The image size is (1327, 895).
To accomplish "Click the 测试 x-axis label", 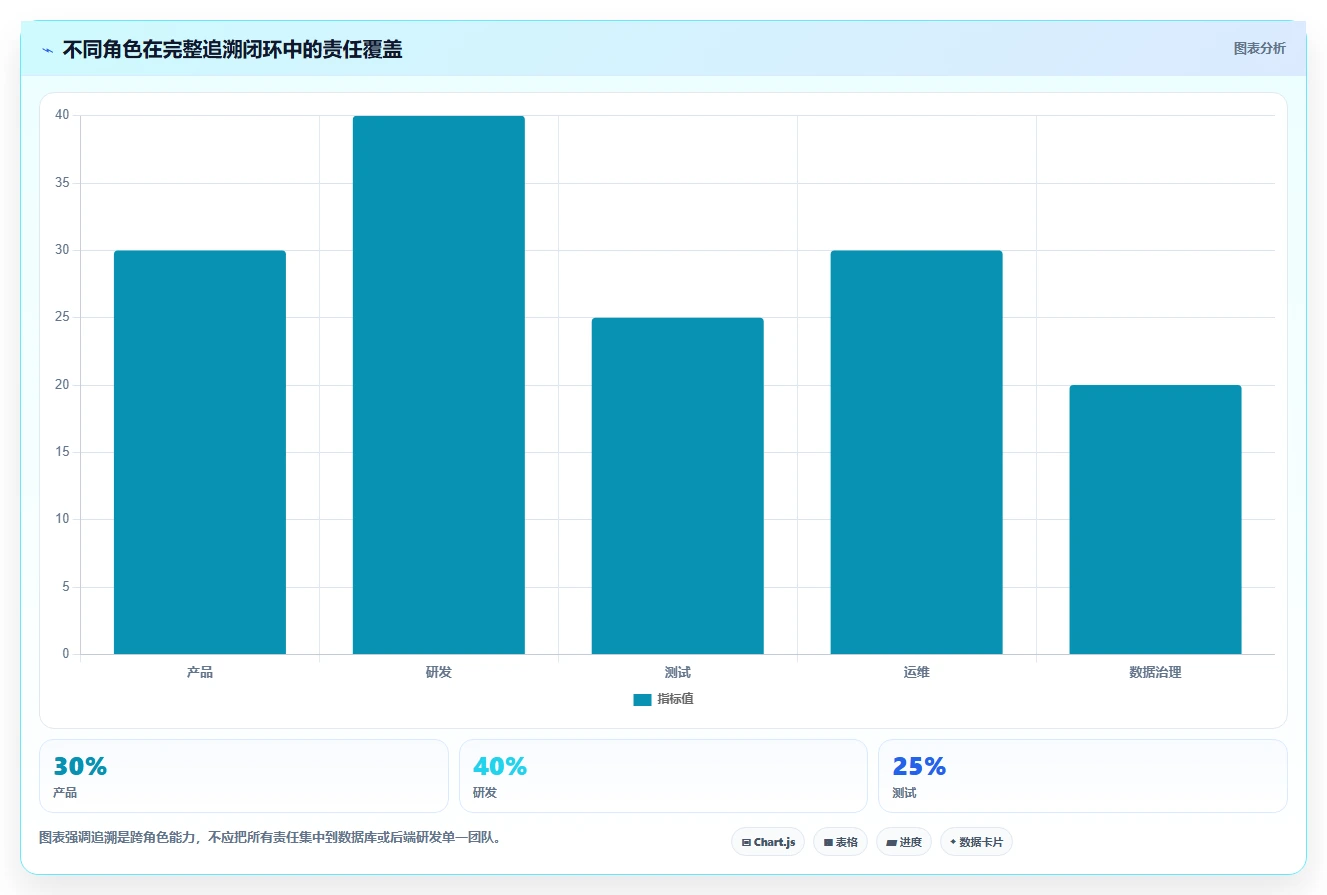I will tap(678, 672).
